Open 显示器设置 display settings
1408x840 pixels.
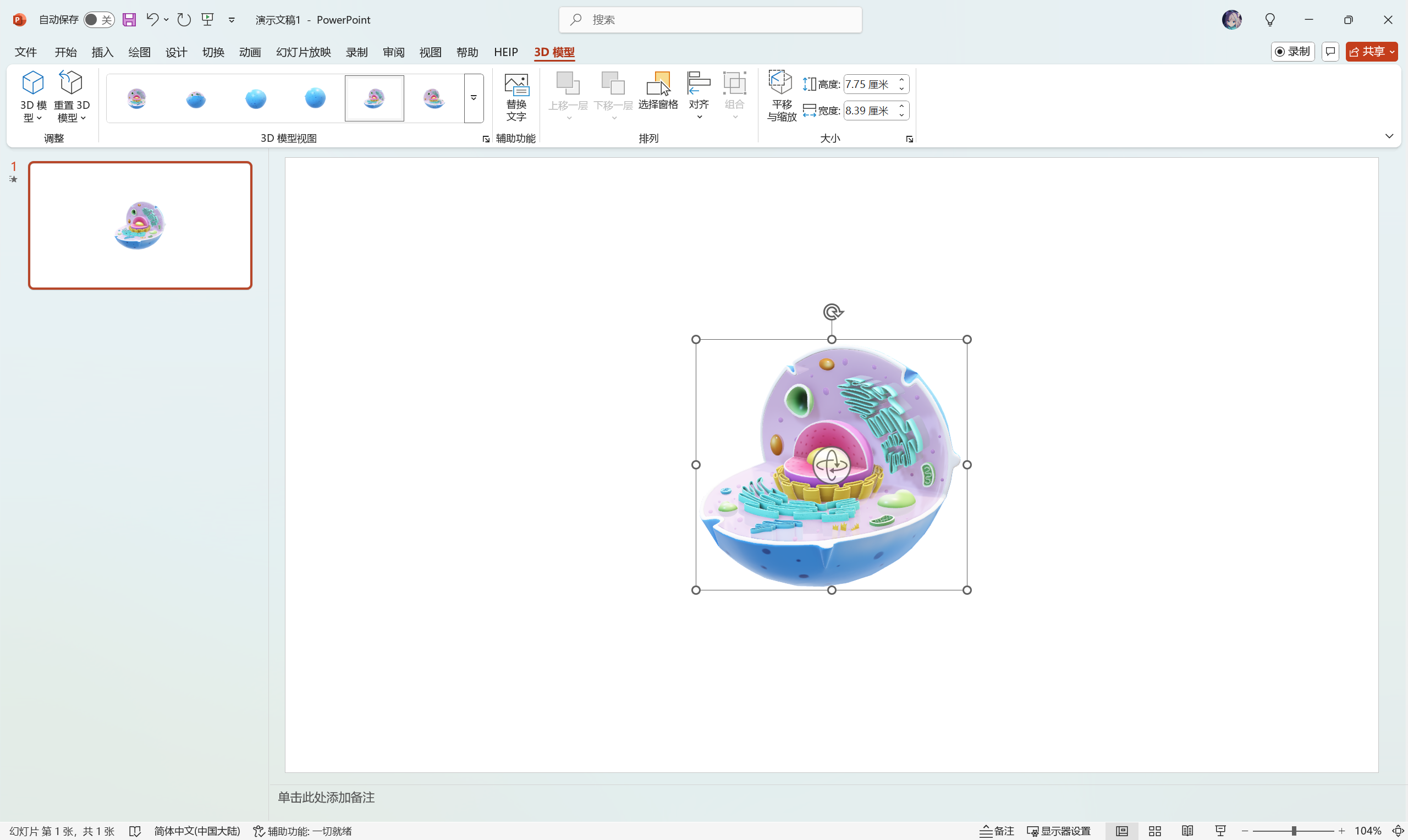click(x=1058, y=830)
